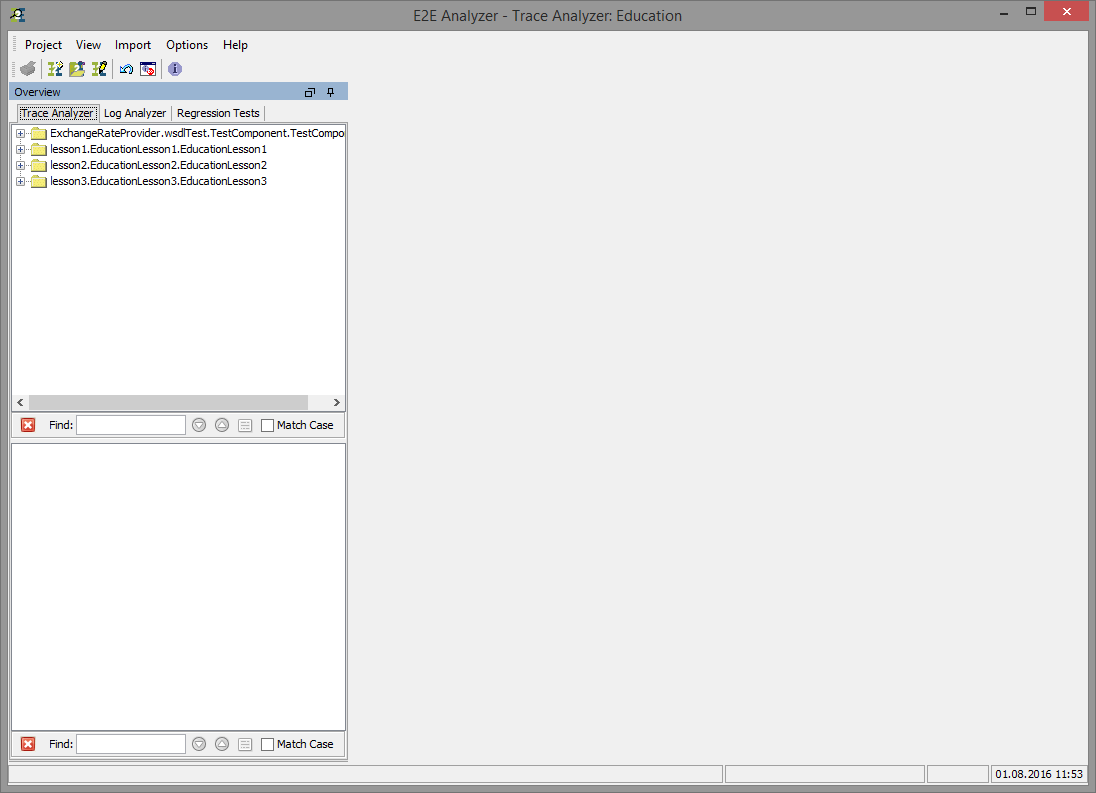Close the upper Find bar with red X
This screenshot has height=793, width=1096.
(27, 424)
